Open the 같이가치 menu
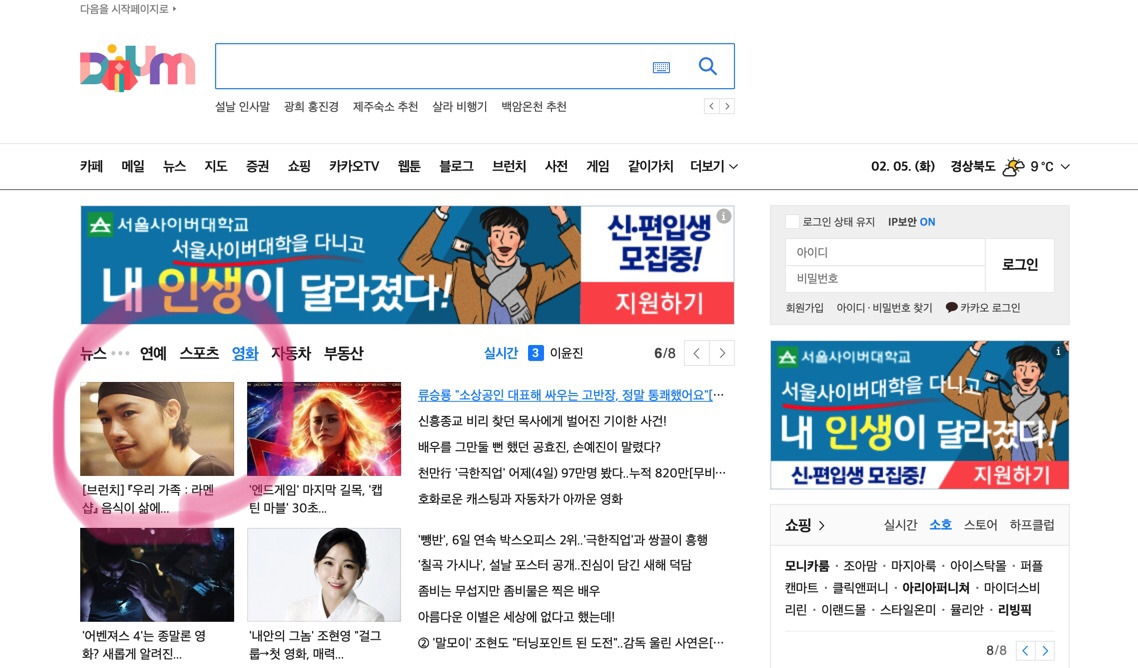 (650, 166)
